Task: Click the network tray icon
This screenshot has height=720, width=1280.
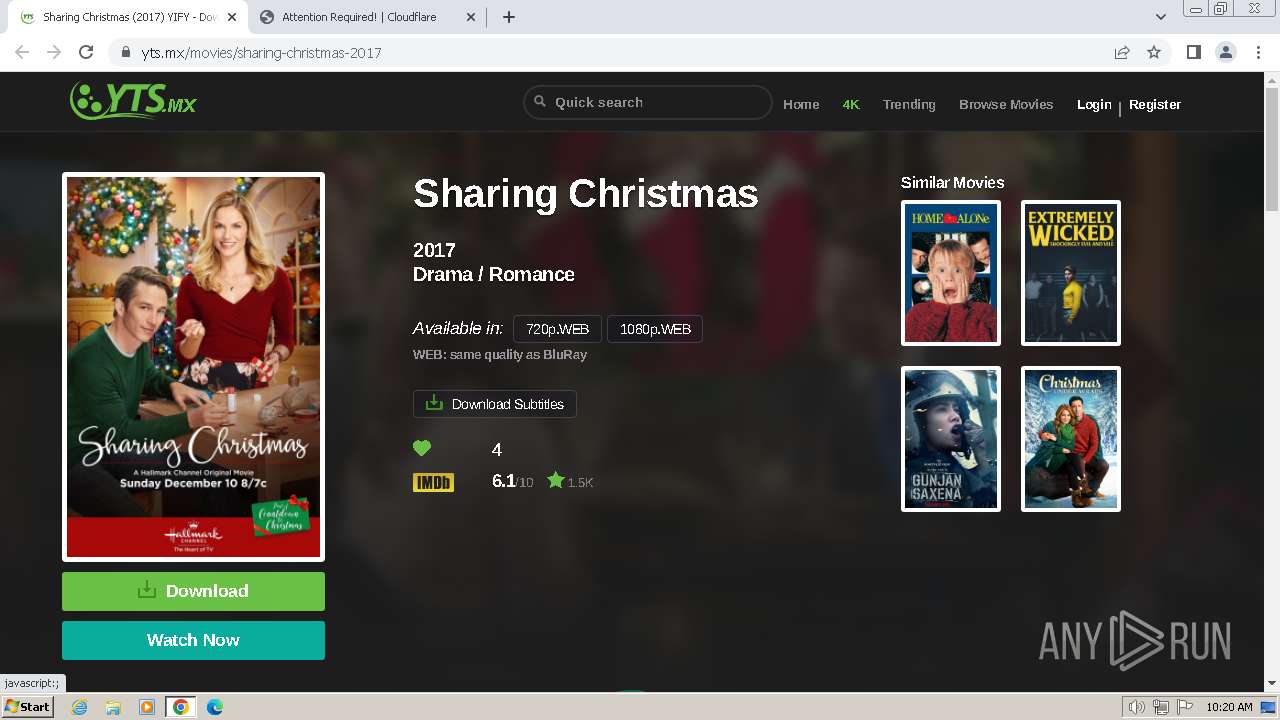Action: 1160,707
